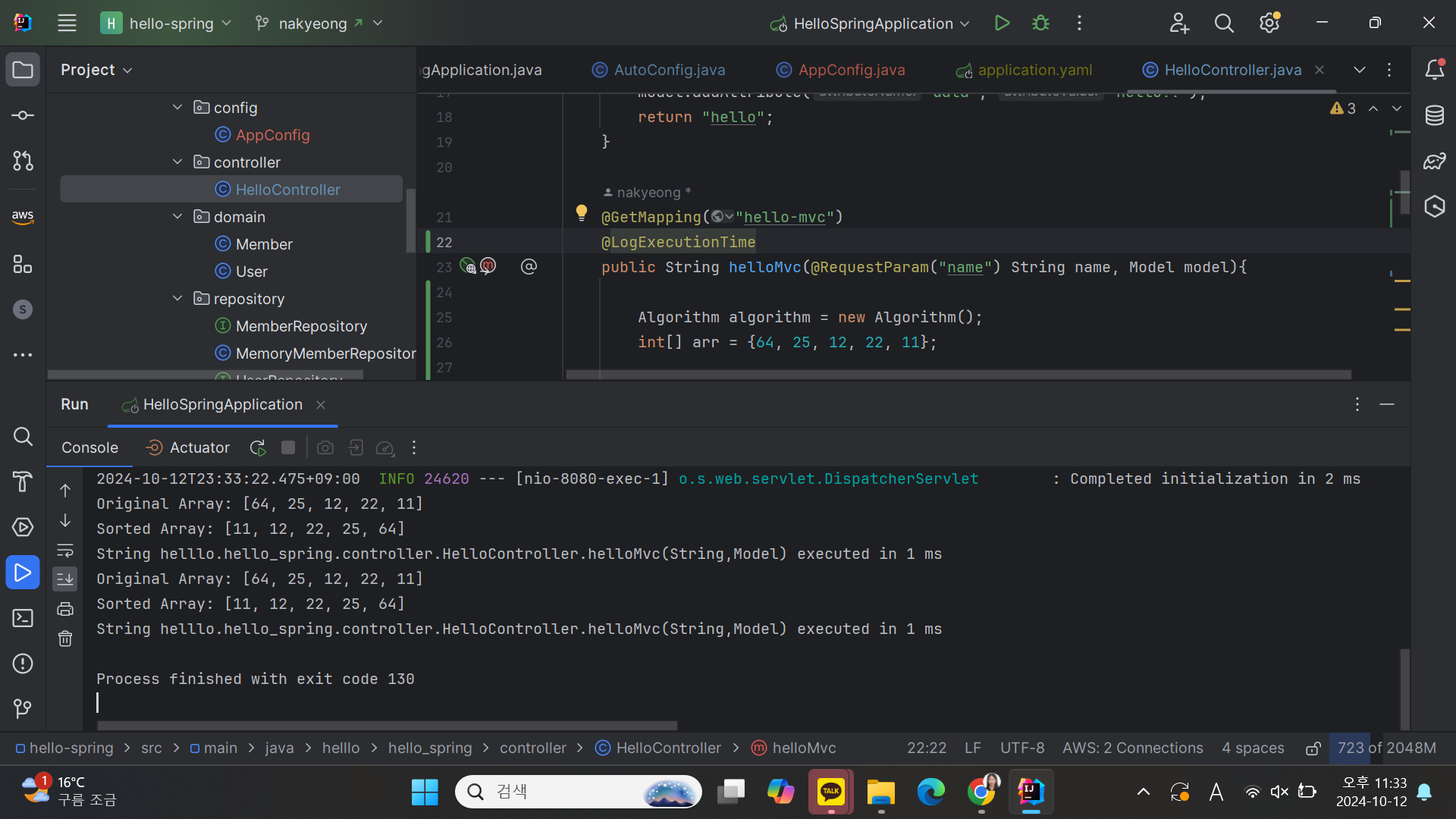Collapse the controller folder in Project tree
This screenshot has width=1456, height=819.
(177, 162)
